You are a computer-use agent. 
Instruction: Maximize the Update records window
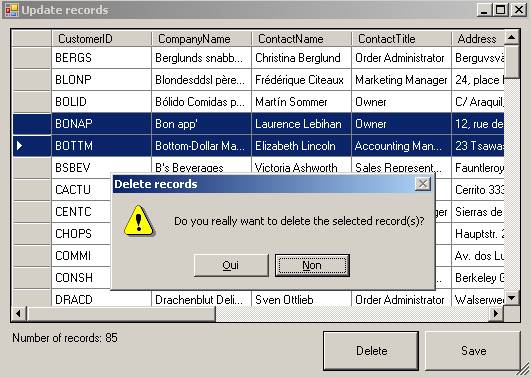point(501,9)
